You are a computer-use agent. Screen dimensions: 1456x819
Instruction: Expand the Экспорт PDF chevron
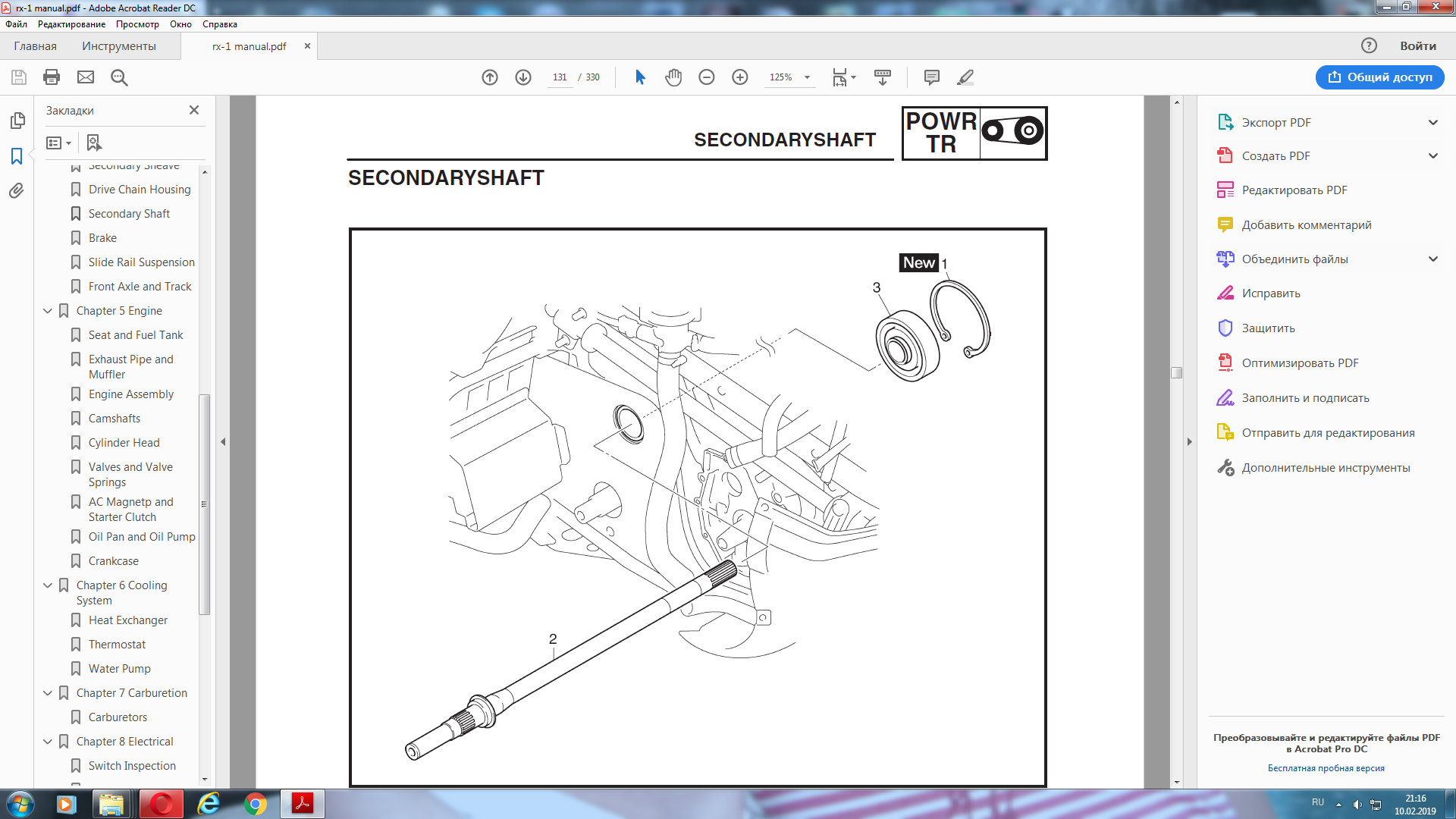[1433, 122]
